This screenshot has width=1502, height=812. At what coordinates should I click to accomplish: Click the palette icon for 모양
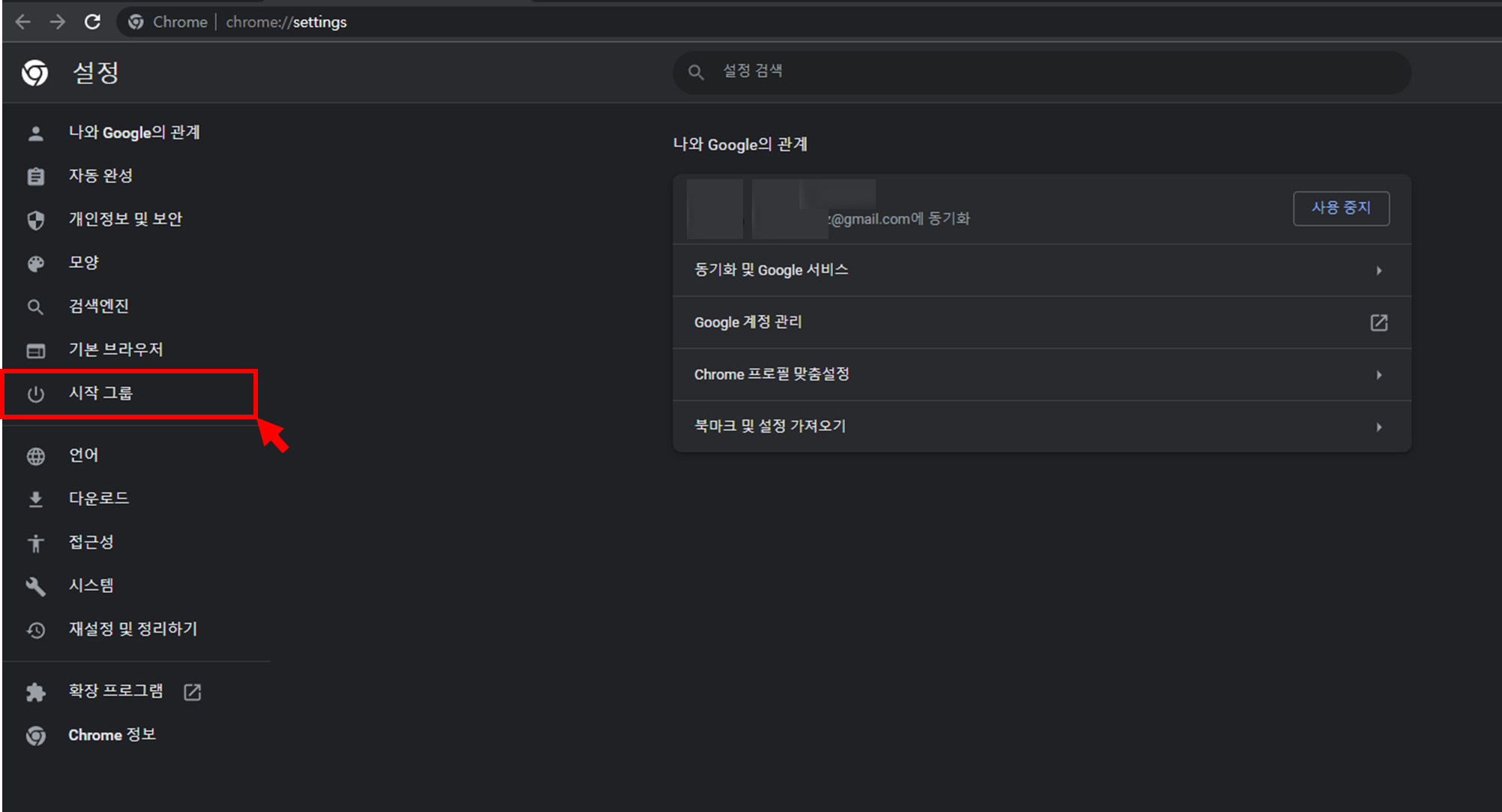coord(35,263)
